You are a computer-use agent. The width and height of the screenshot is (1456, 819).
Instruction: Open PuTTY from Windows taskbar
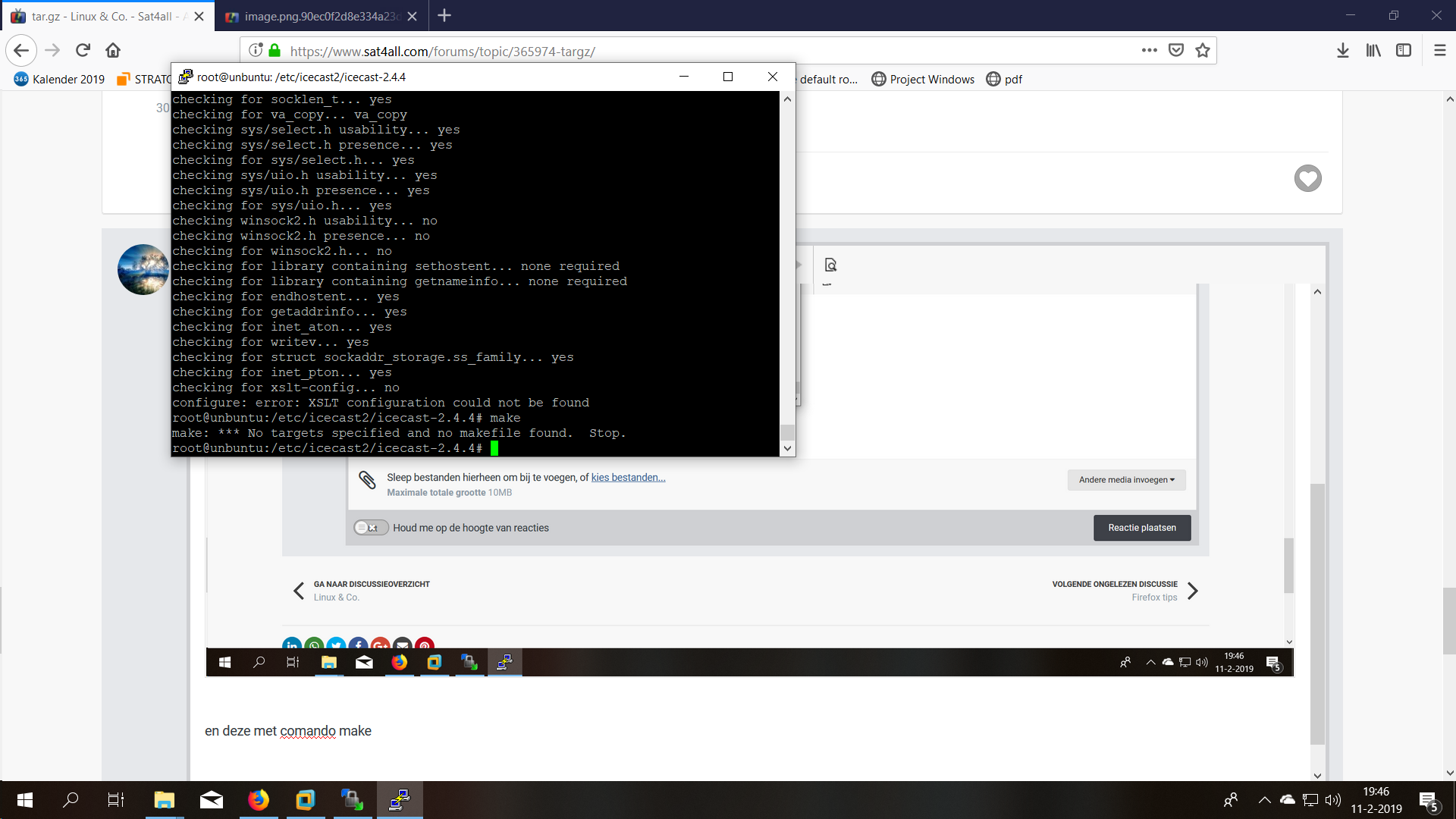[400, 800]
